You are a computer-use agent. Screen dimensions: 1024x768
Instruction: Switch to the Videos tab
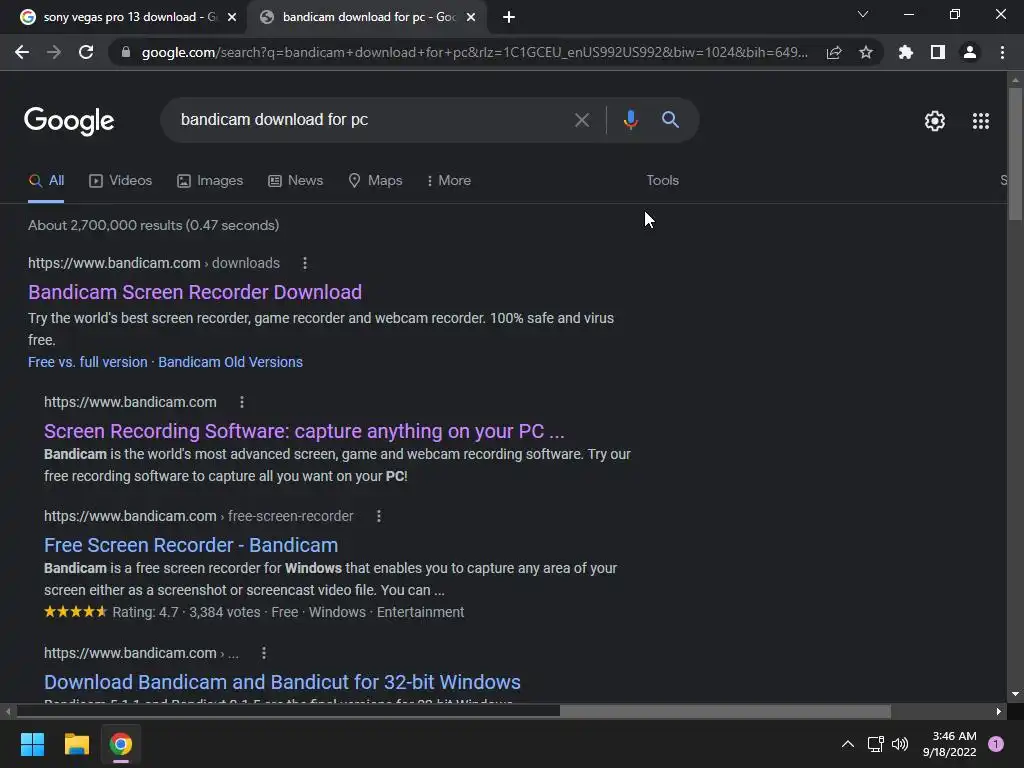click(x=121, y=181)
